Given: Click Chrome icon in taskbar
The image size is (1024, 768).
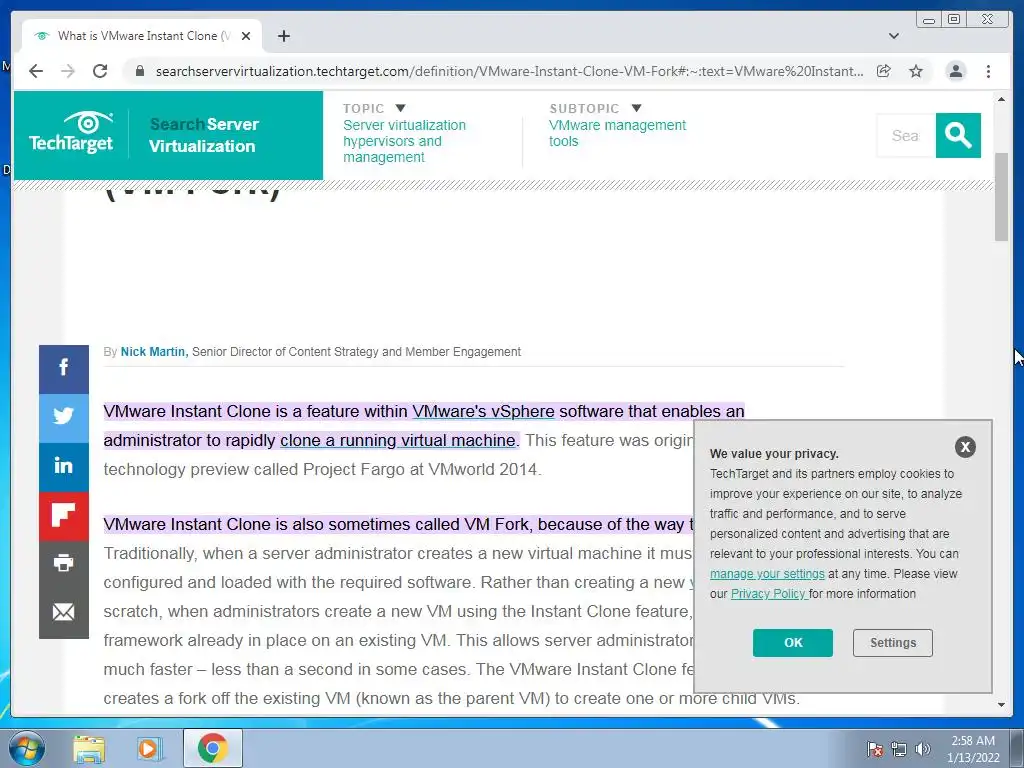Looking at the screenshot, I should coord(212,748).
